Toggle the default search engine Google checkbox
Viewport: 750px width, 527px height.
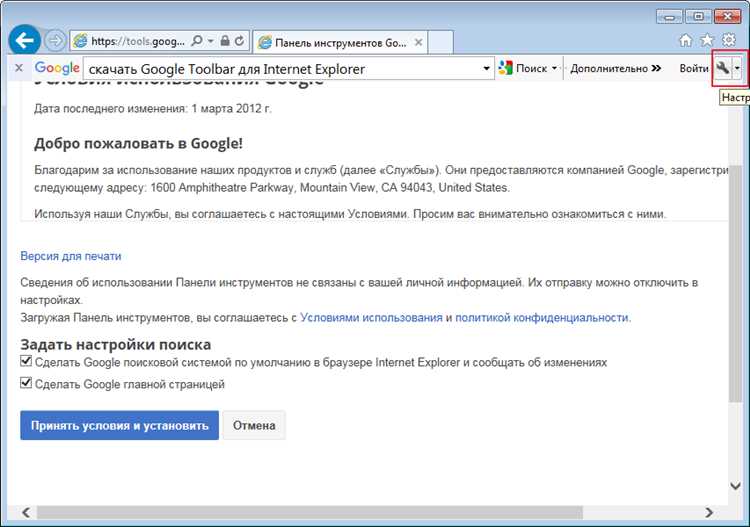[26, 361]
